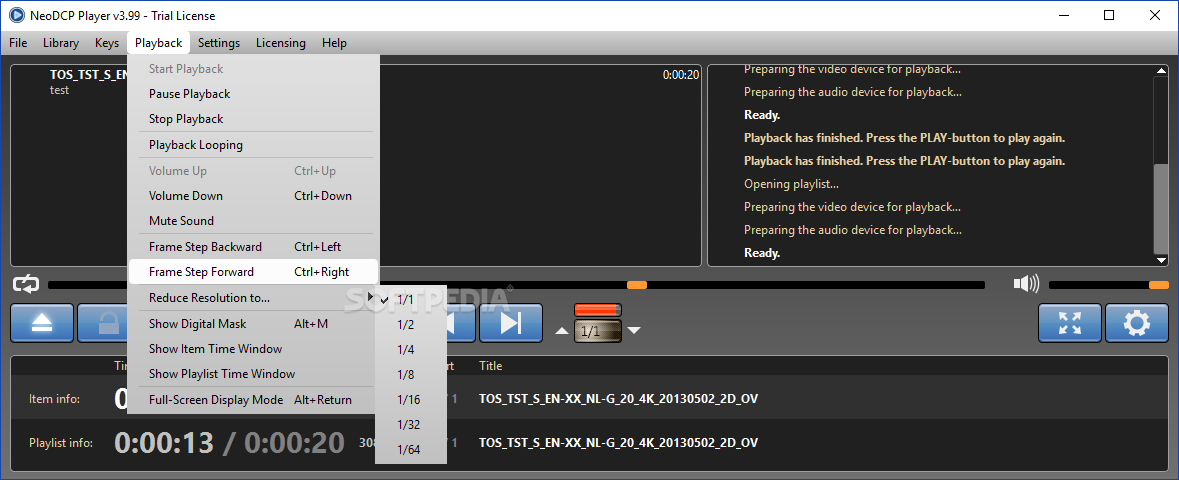The width and height of the screenshot is (1179, 480).
Task: Click the red buffer level bar
Action: tap(598, 310)
